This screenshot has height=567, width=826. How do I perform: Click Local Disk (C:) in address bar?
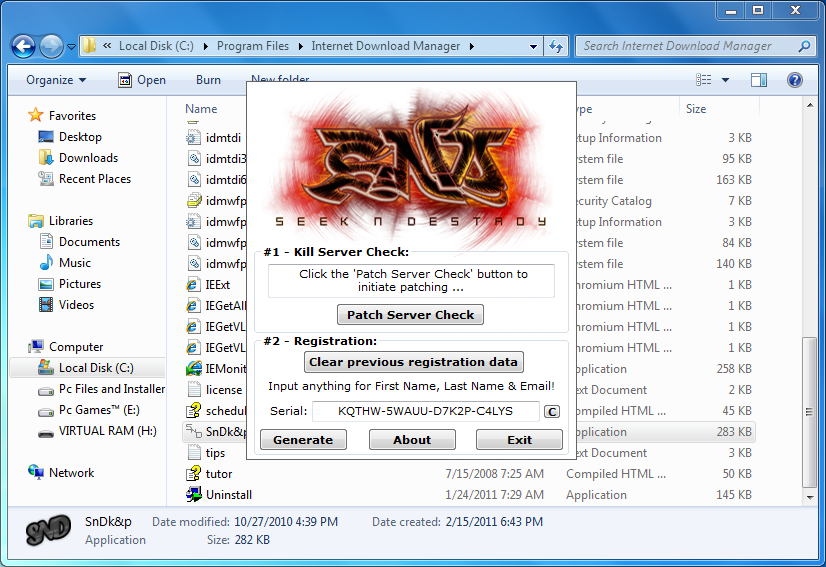pos(156,46)
